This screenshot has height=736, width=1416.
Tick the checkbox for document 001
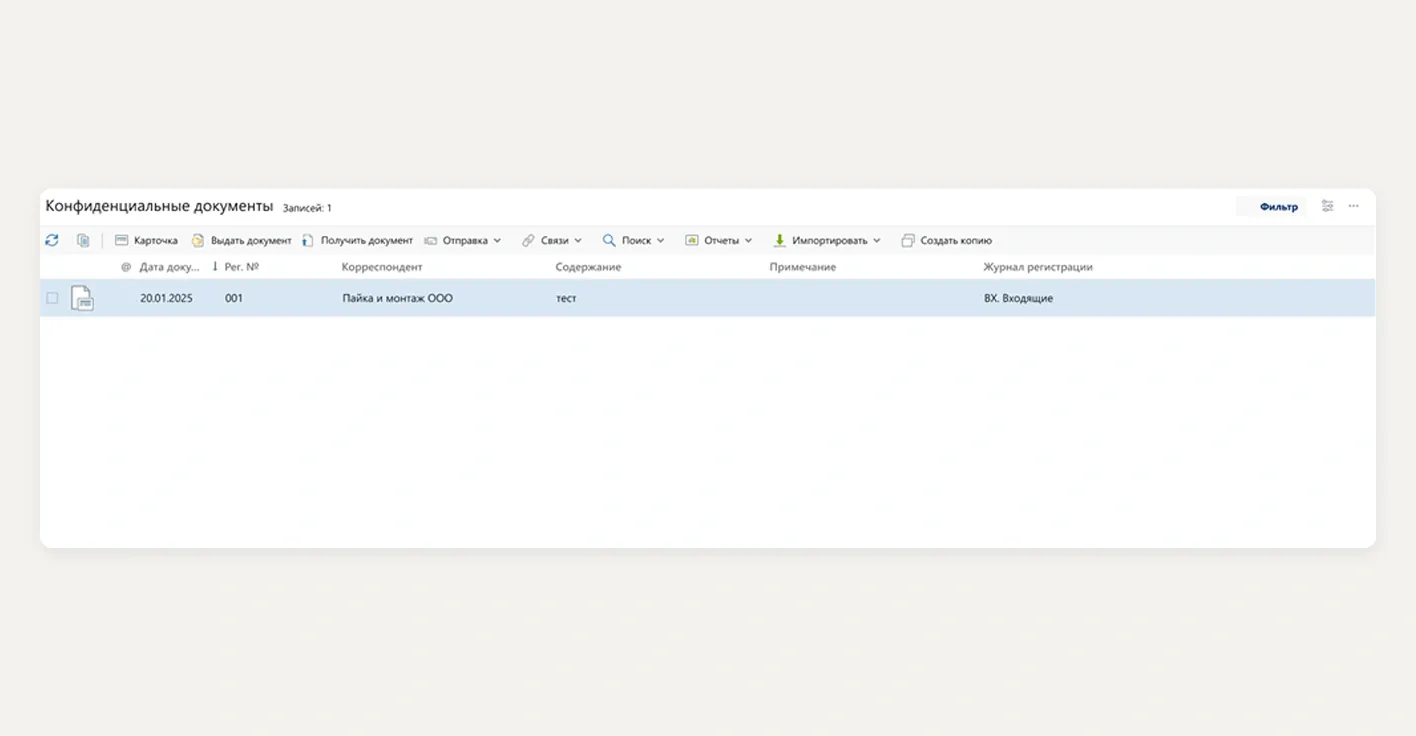point(52,298)
